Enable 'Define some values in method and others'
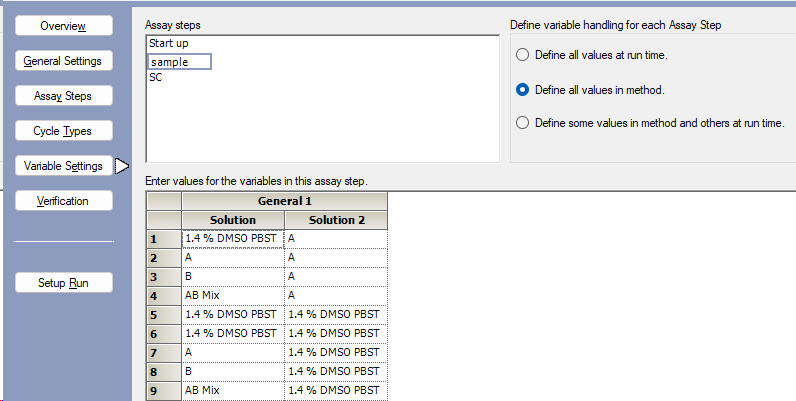Screen dimensions: 796x401 tap(522, 123)
